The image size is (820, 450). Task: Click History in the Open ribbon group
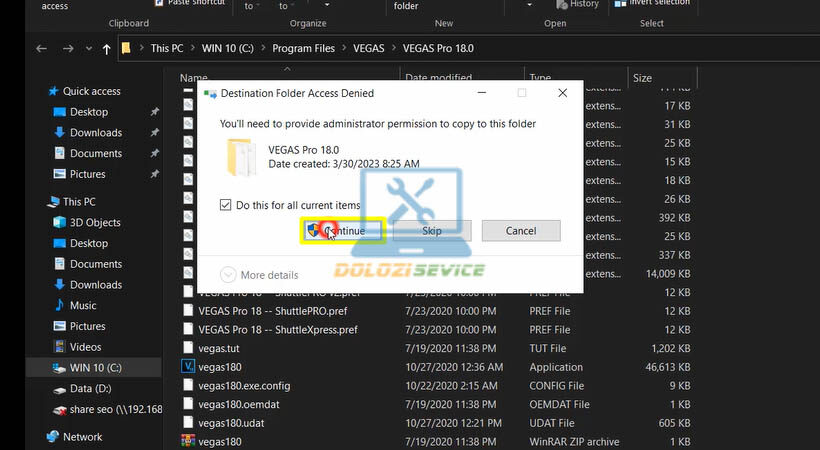(x=577, y=4)
